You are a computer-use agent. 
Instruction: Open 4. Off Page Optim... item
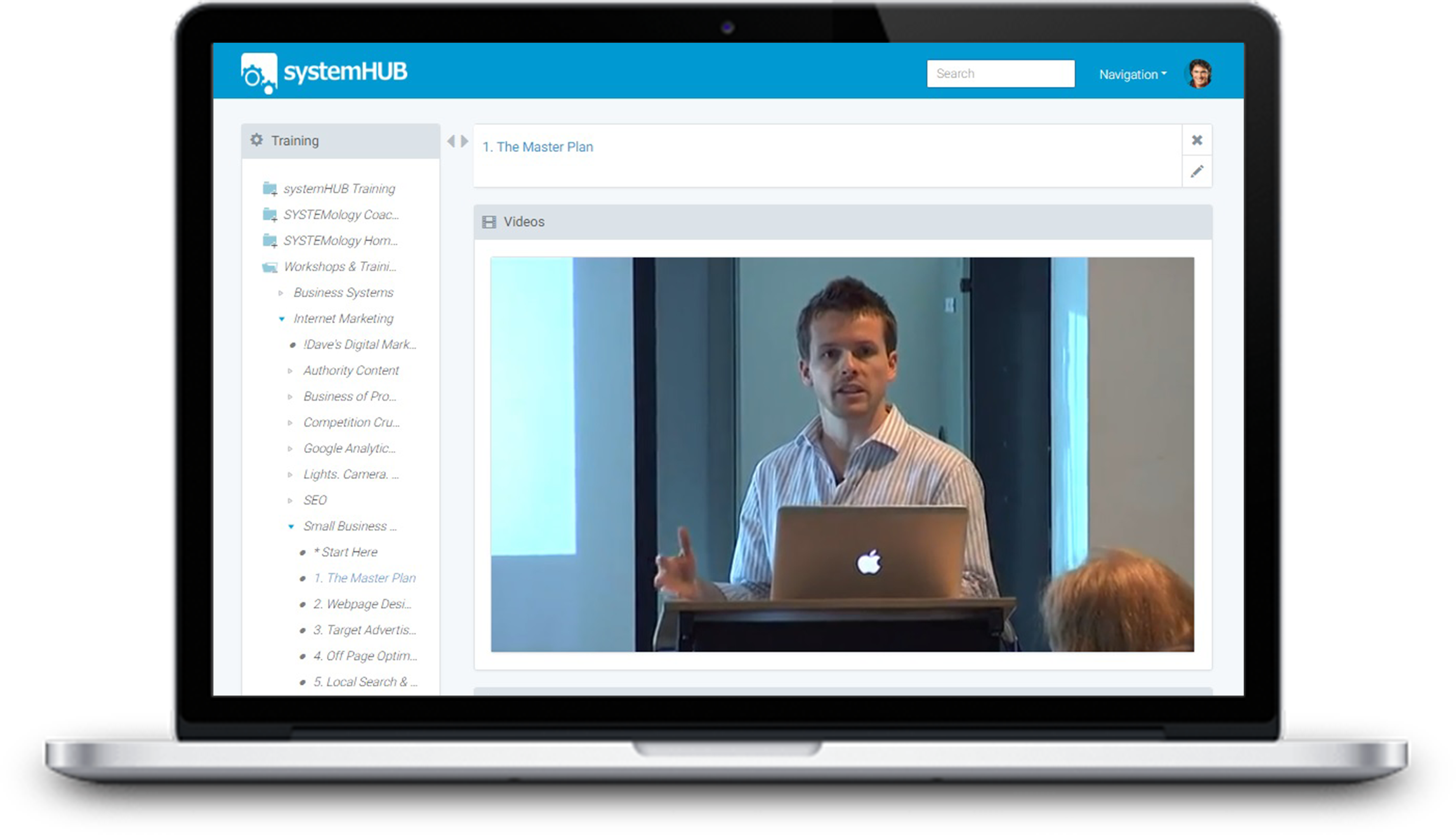point(365,655)
